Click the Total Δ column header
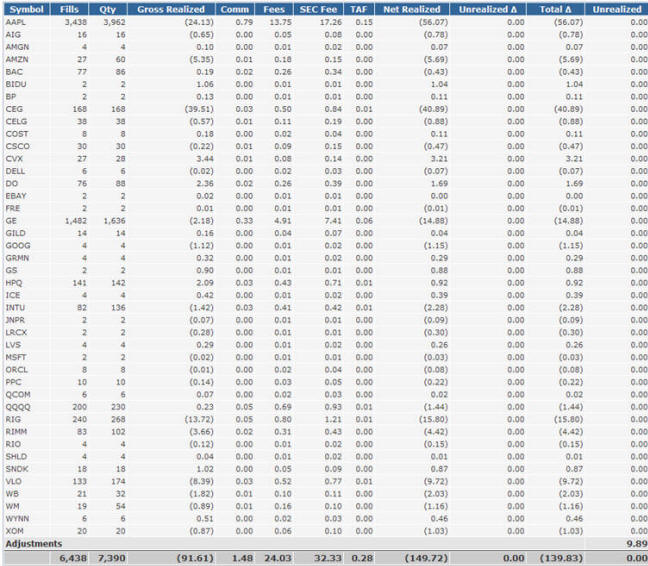Viewport: 648px width, 566px height. 555,9
